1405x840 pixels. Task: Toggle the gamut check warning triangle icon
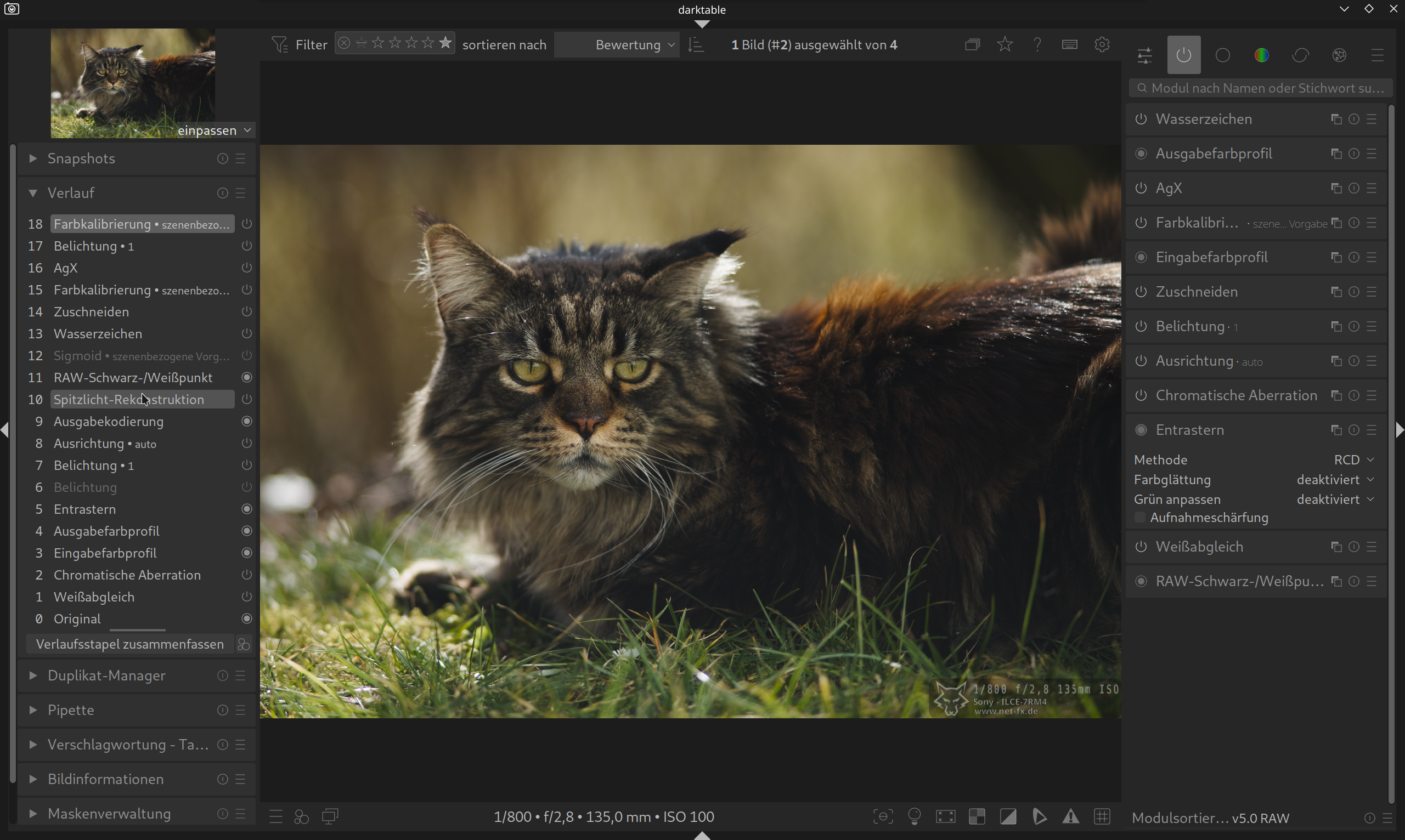tap(1070, 816)
